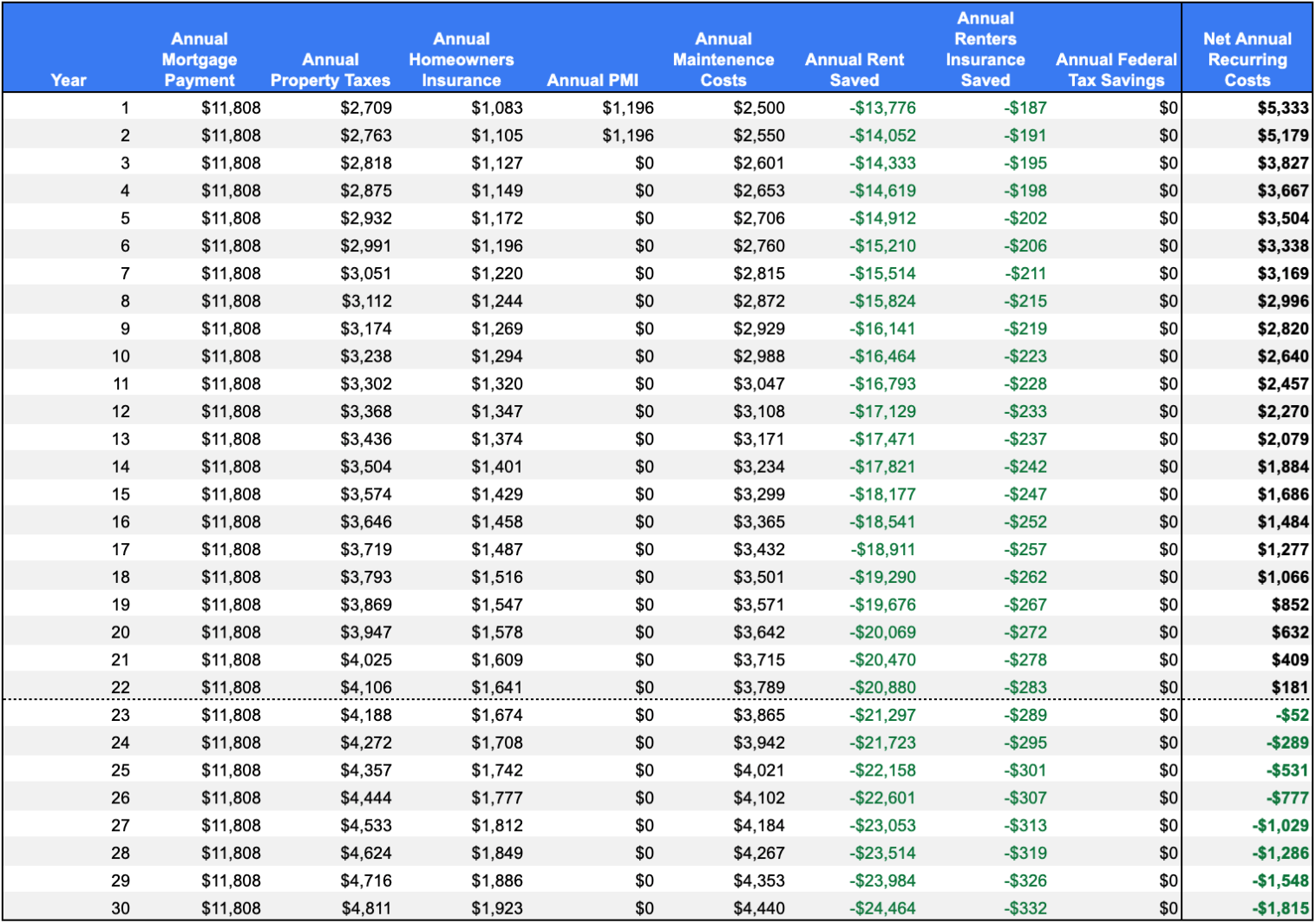Select the Annual Maintenence Costs header
This screenshot has width=1316, height=923.
pyautogui.click(x=723, y=60)
